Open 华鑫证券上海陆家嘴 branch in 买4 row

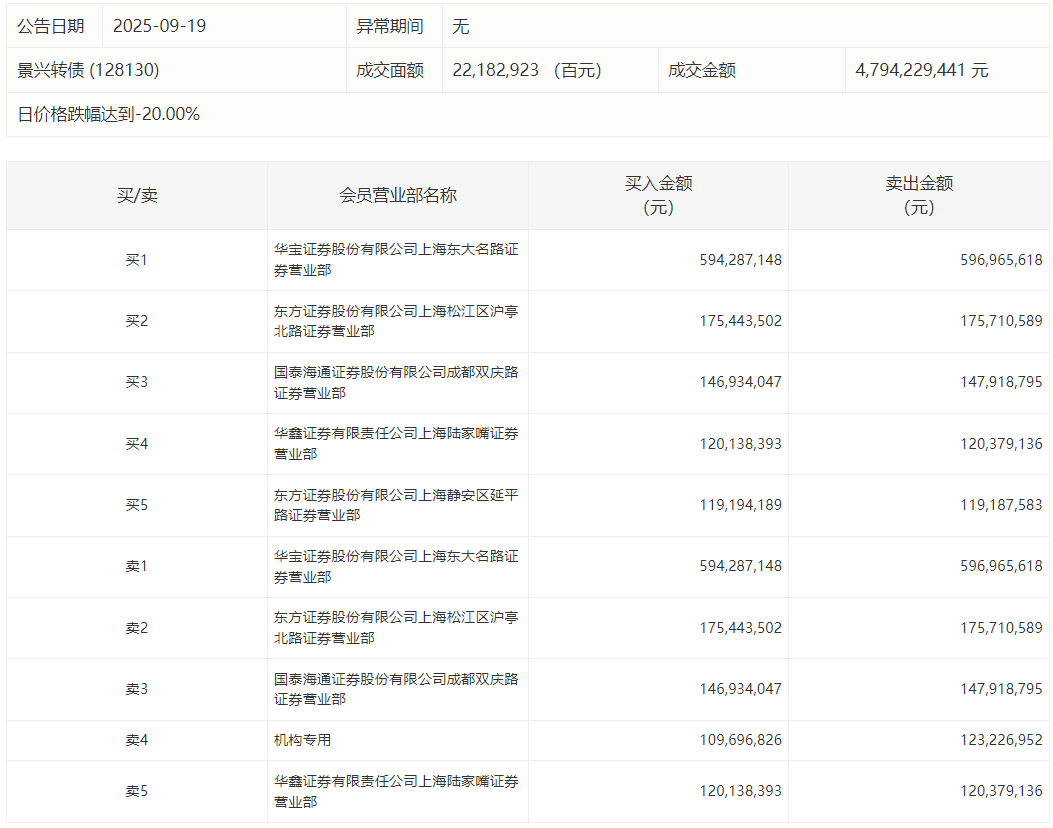click(x=396, y=443)
